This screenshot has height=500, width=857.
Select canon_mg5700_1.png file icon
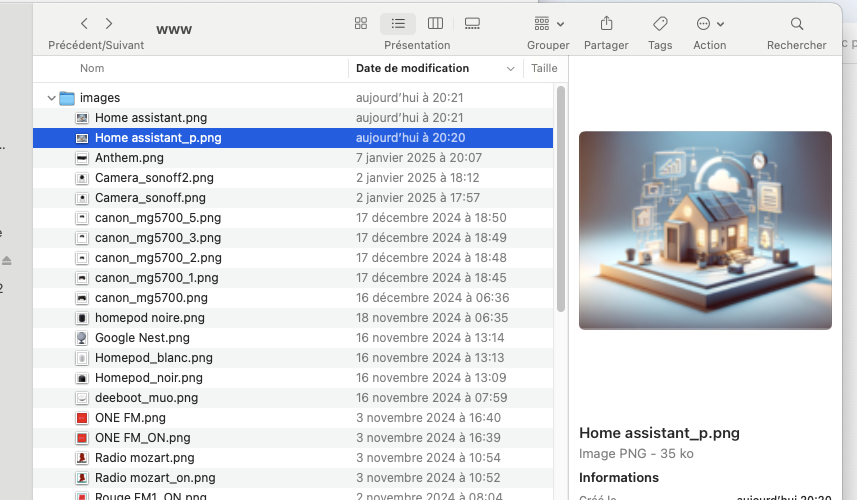[82, 278]
